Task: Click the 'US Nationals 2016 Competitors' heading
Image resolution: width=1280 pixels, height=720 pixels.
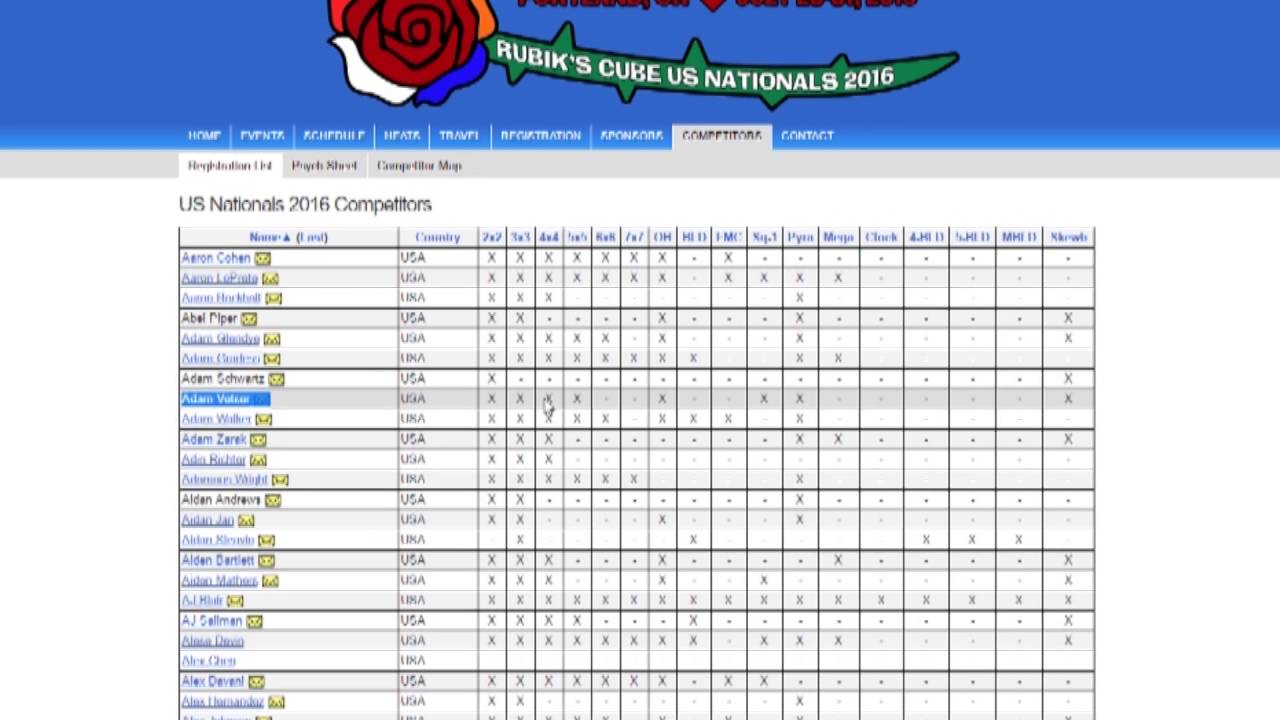Action: coord(305,204)
